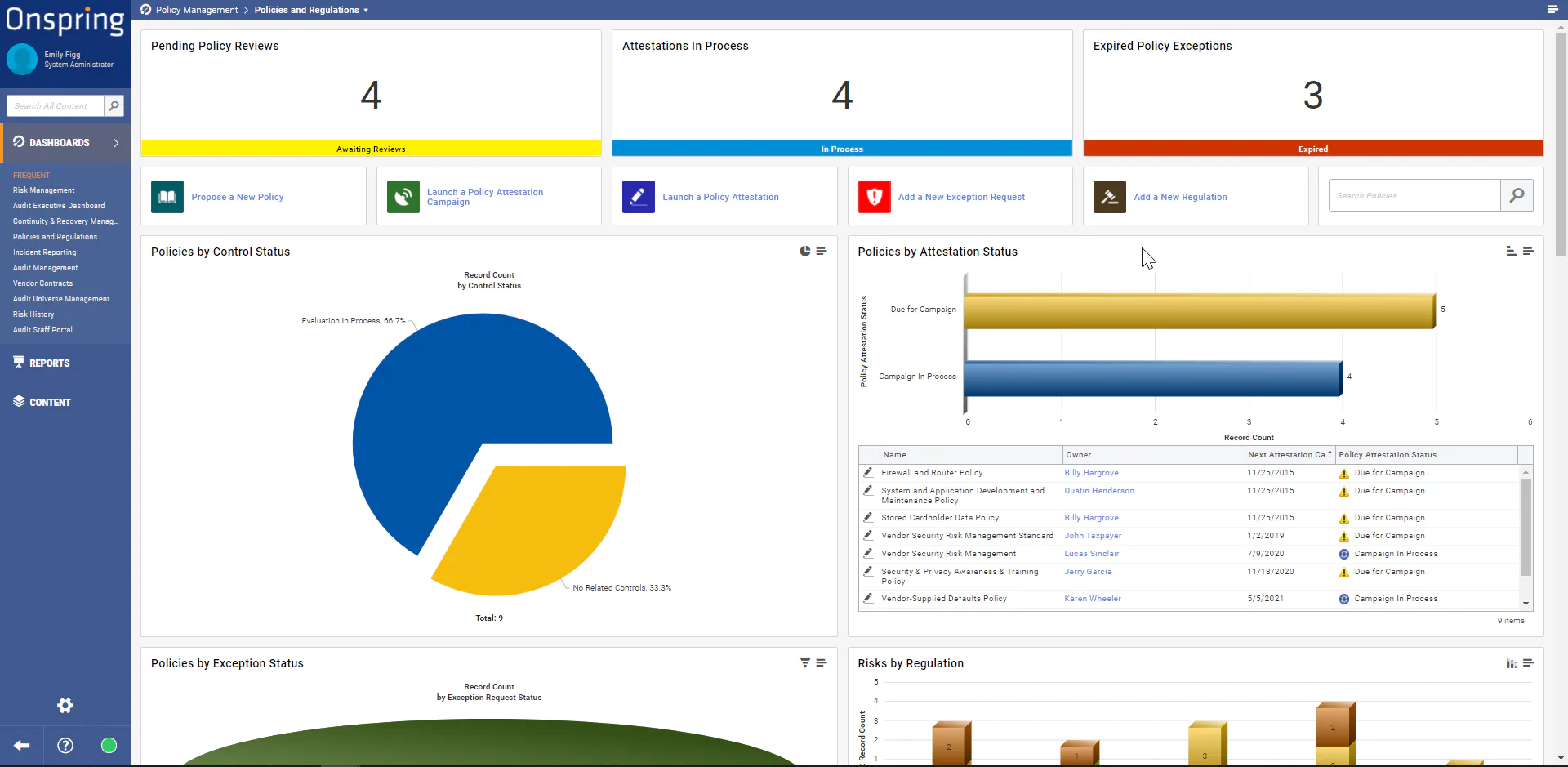
Task: Click the Propose a New Policy book icon
Action: tap(167, 197)
